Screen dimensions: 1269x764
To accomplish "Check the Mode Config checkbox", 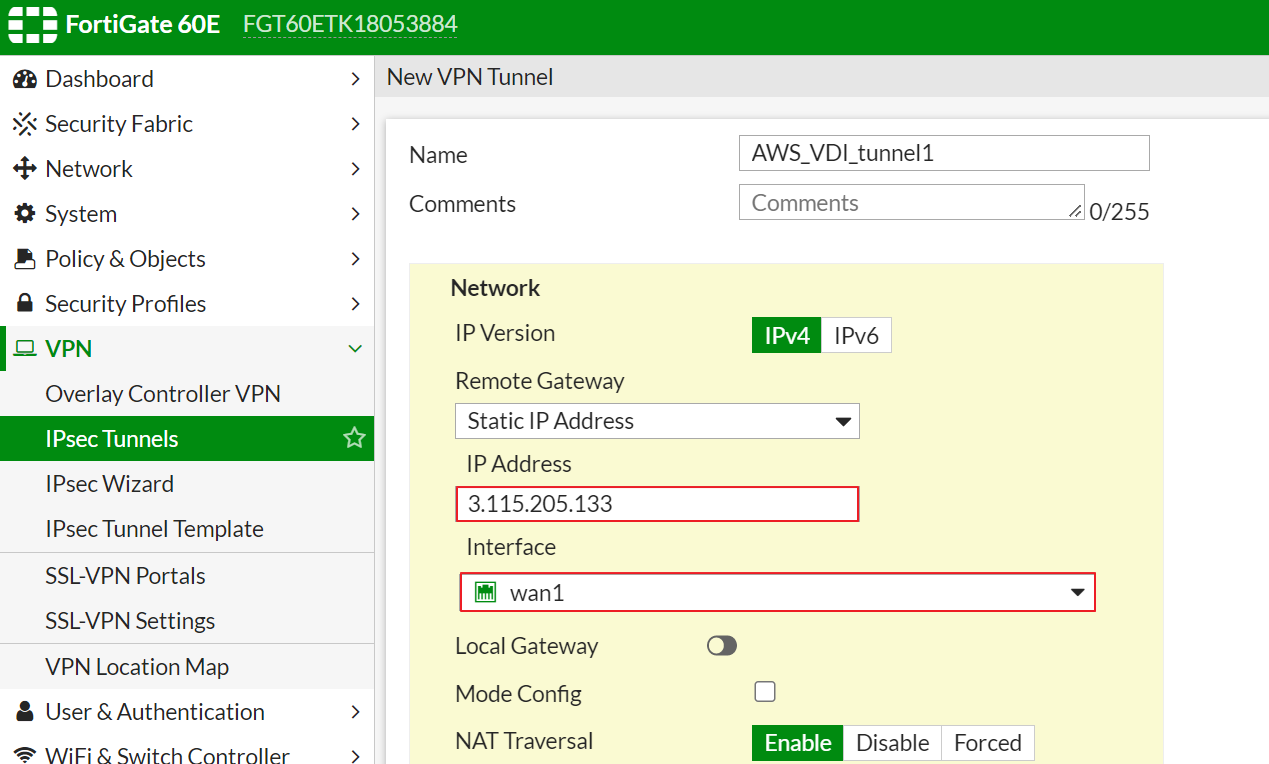I will (x=765, y=692).
